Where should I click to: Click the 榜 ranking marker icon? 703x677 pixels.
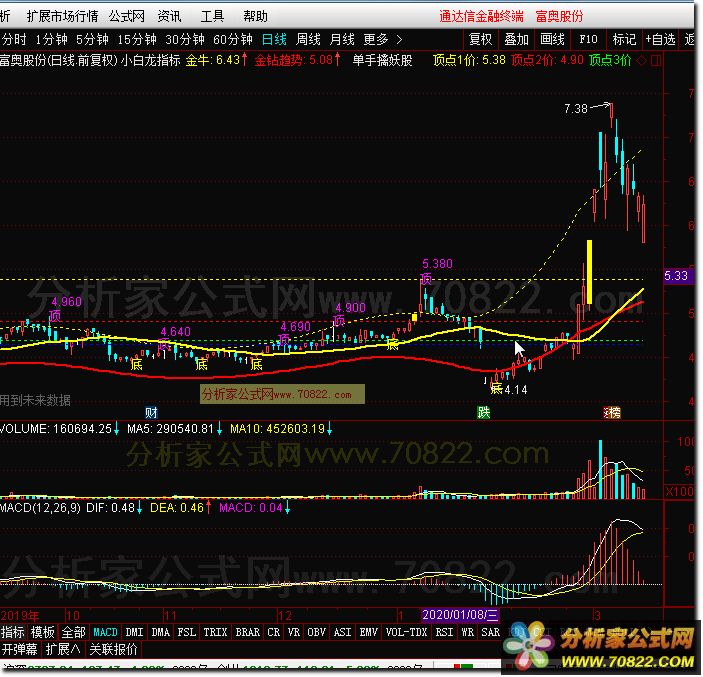click(x=610, y=413)
